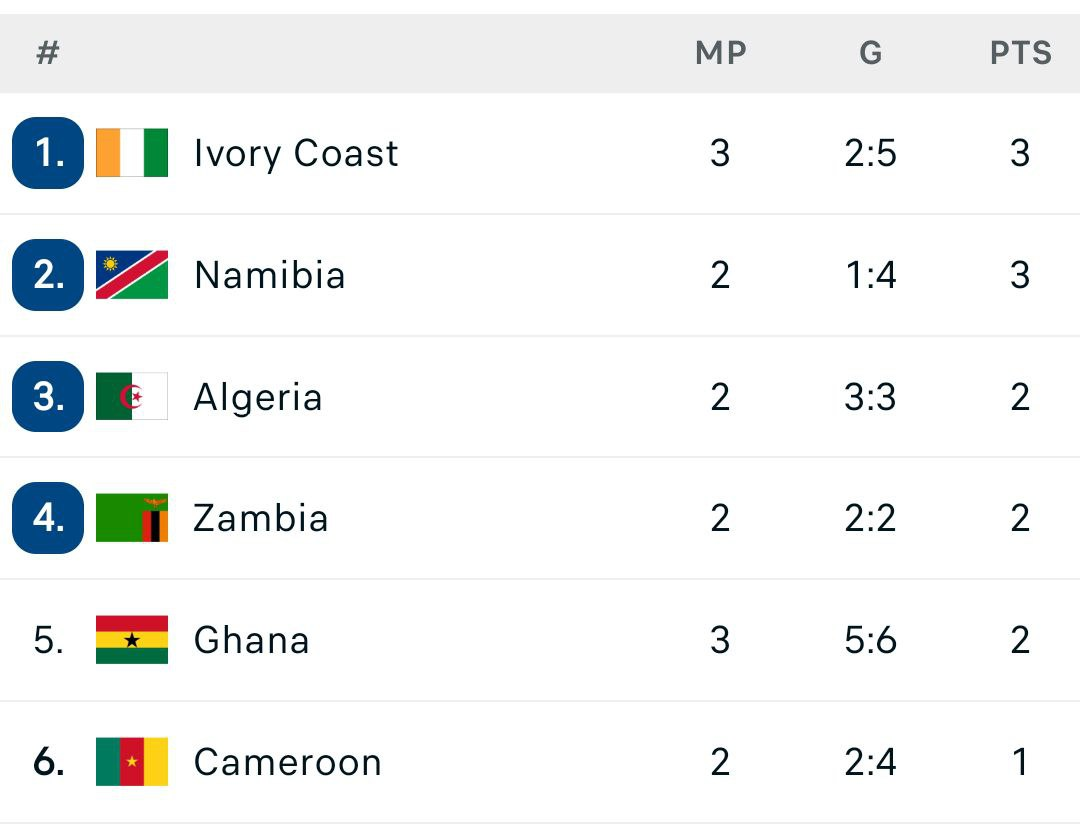This screenshot has height=828, width=1080.
Task: Sort table by MP column header
Action: [x=720, y=53]
